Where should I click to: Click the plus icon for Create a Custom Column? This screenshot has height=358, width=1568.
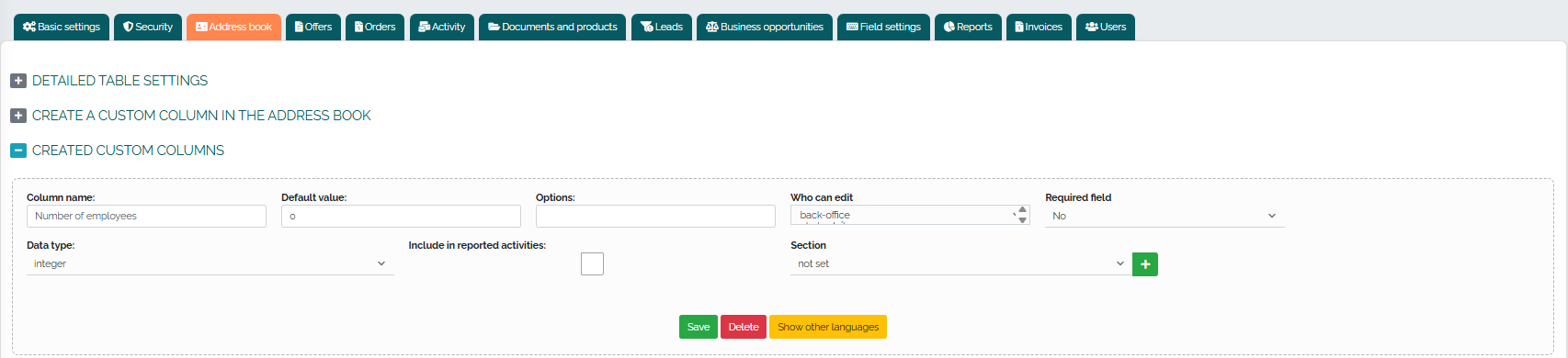click(18, 116)
